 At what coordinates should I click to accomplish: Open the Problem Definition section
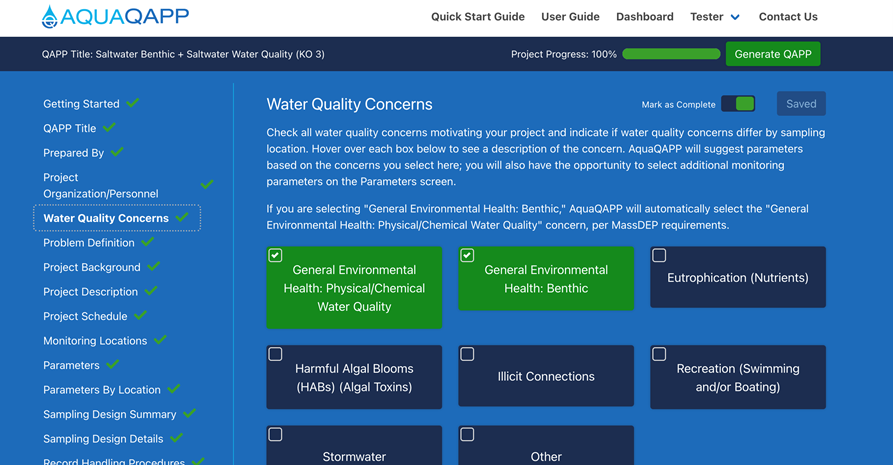coord(89,243)
